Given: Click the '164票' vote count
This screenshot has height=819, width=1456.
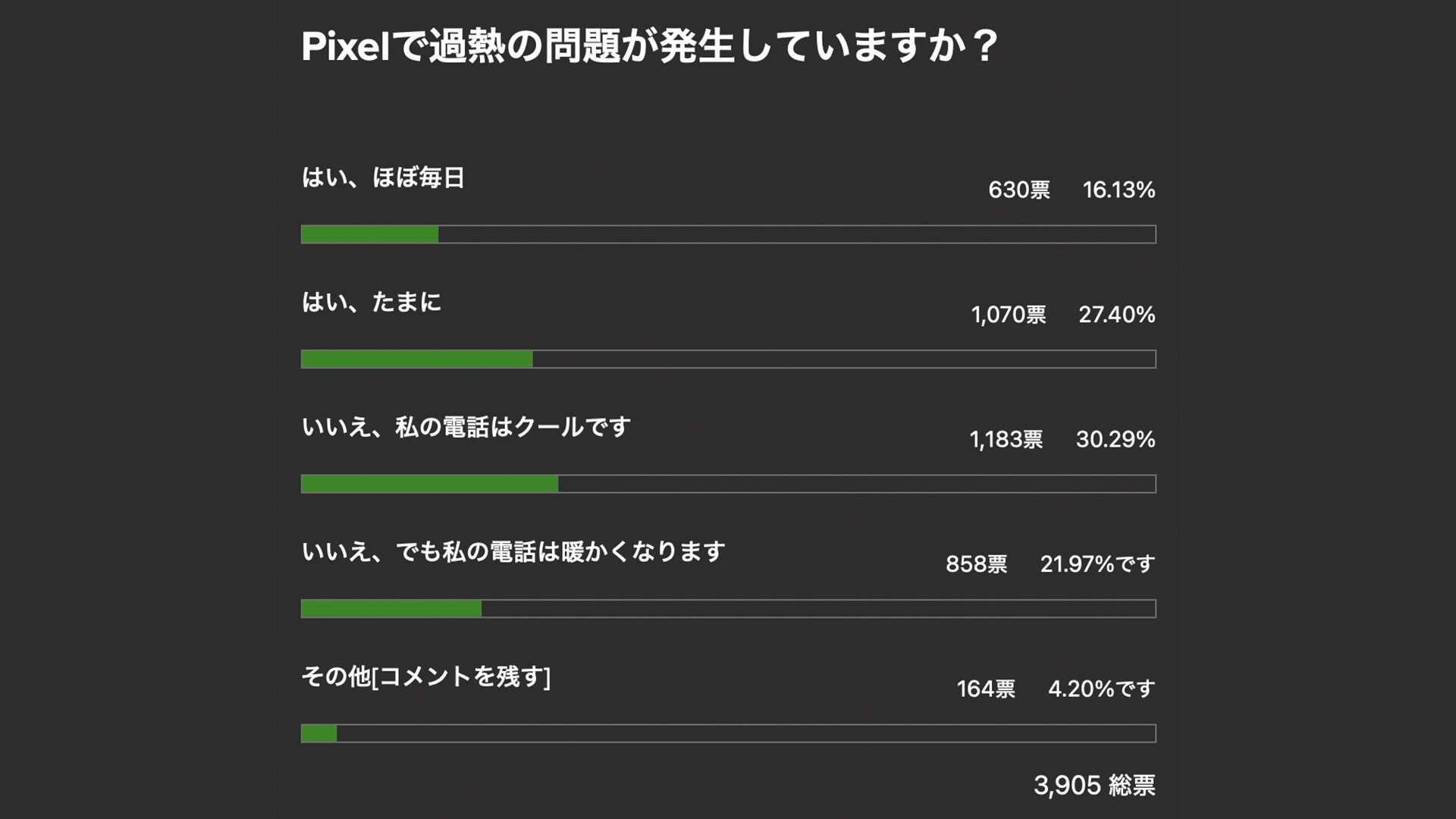Looking at the screenshot, I should coord(985,689).
